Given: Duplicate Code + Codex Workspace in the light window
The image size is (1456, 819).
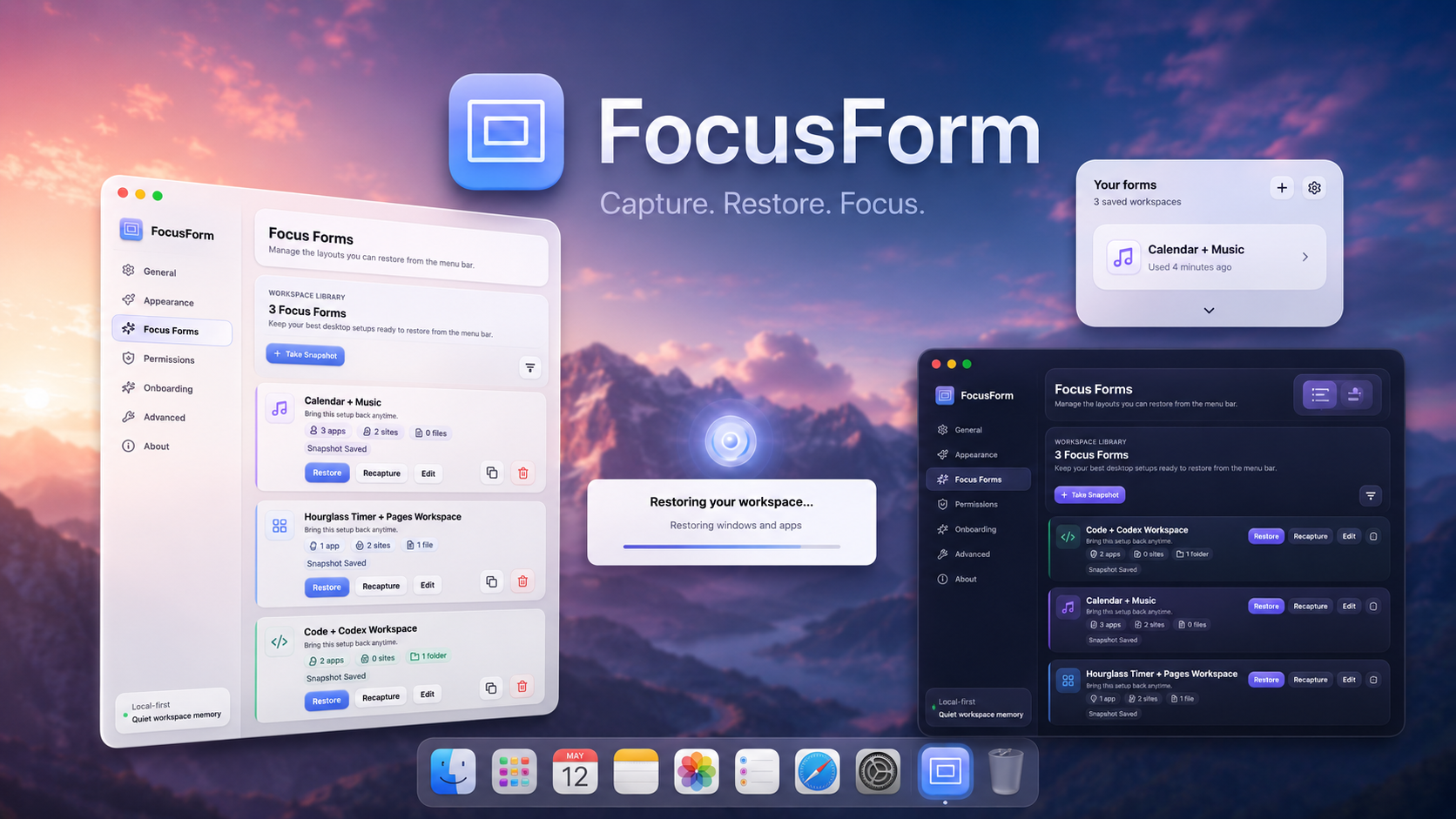Looking at the screenshot, I should click(x=491, y=688).
